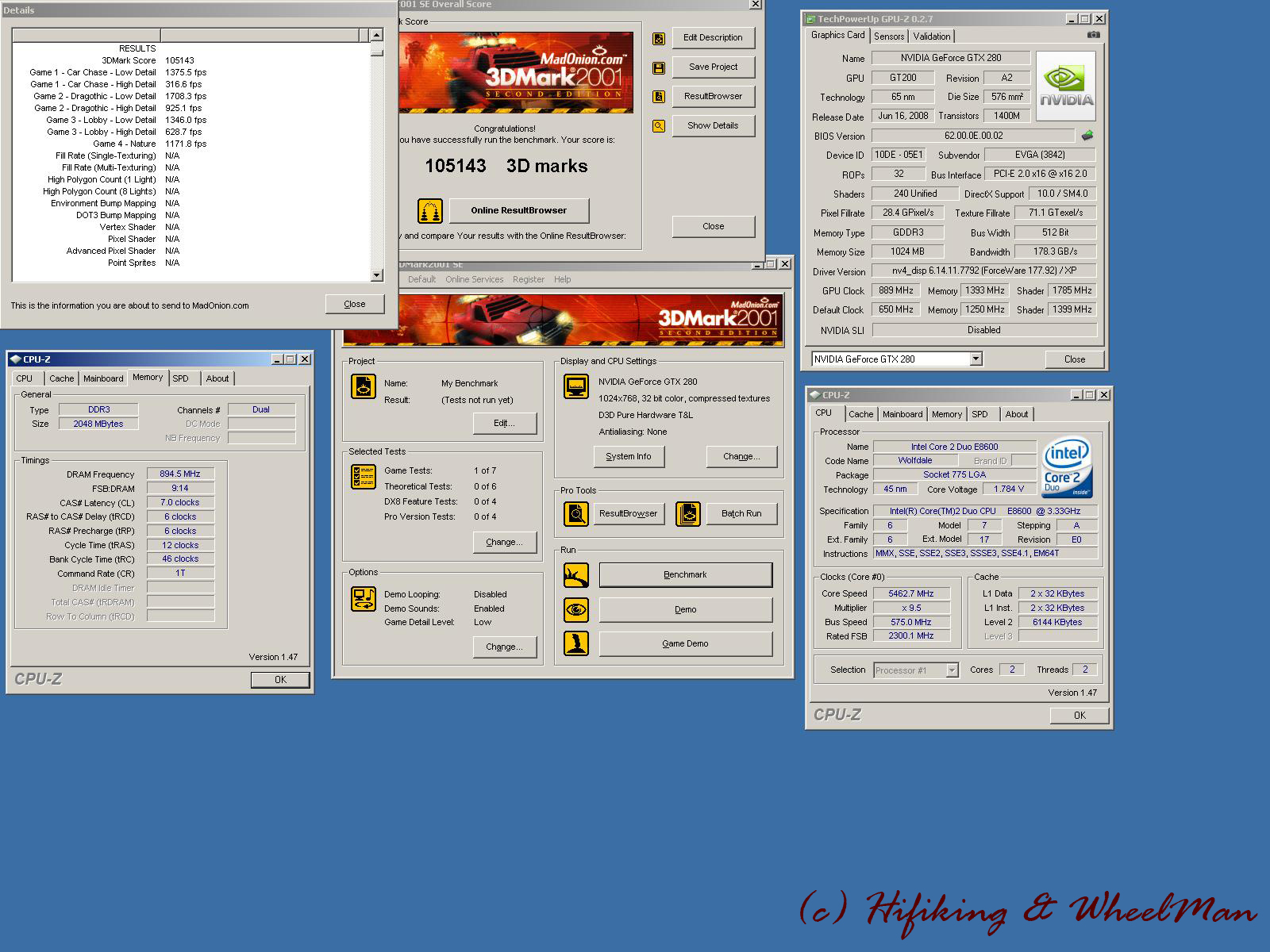This screenshot has height=952, width=1270.
Task: Click the Selected Tests checklist icon
Action: coord(364,477)
